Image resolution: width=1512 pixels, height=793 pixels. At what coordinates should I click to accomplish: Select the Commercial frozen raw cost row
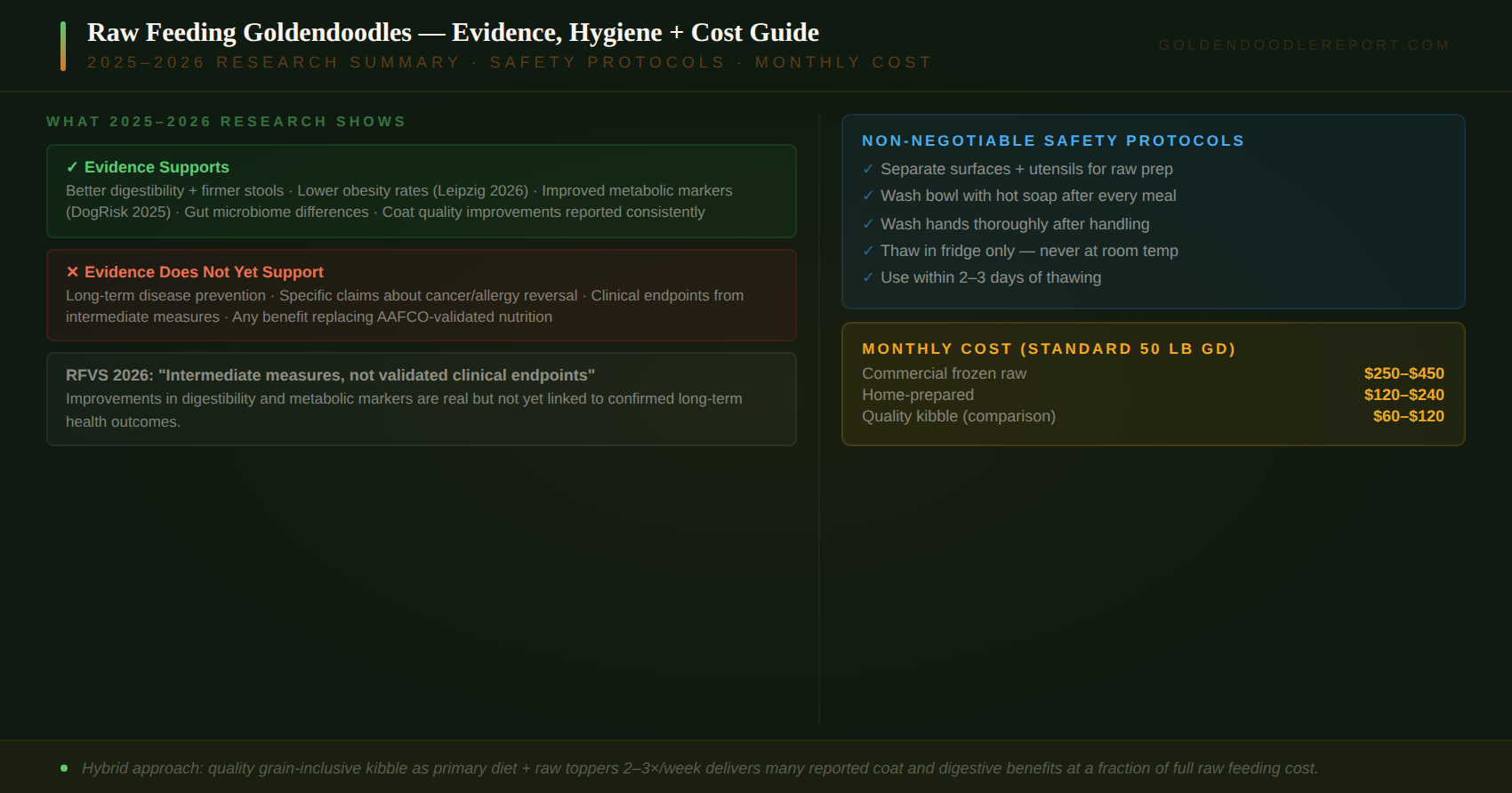point(1153,373)
